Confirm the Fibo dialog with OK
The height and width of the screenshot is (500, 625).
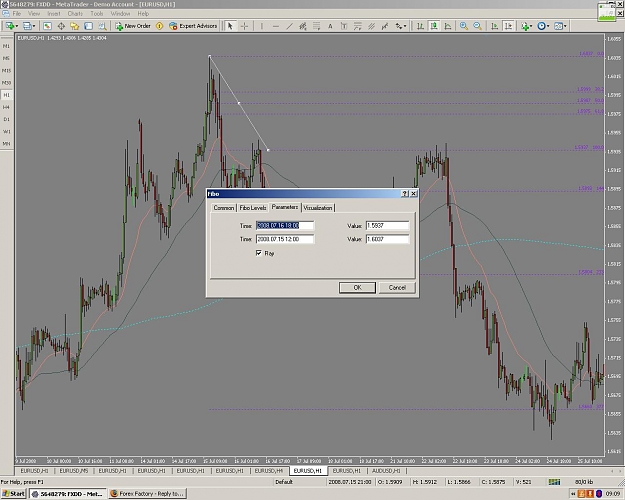tap(357, 287)
